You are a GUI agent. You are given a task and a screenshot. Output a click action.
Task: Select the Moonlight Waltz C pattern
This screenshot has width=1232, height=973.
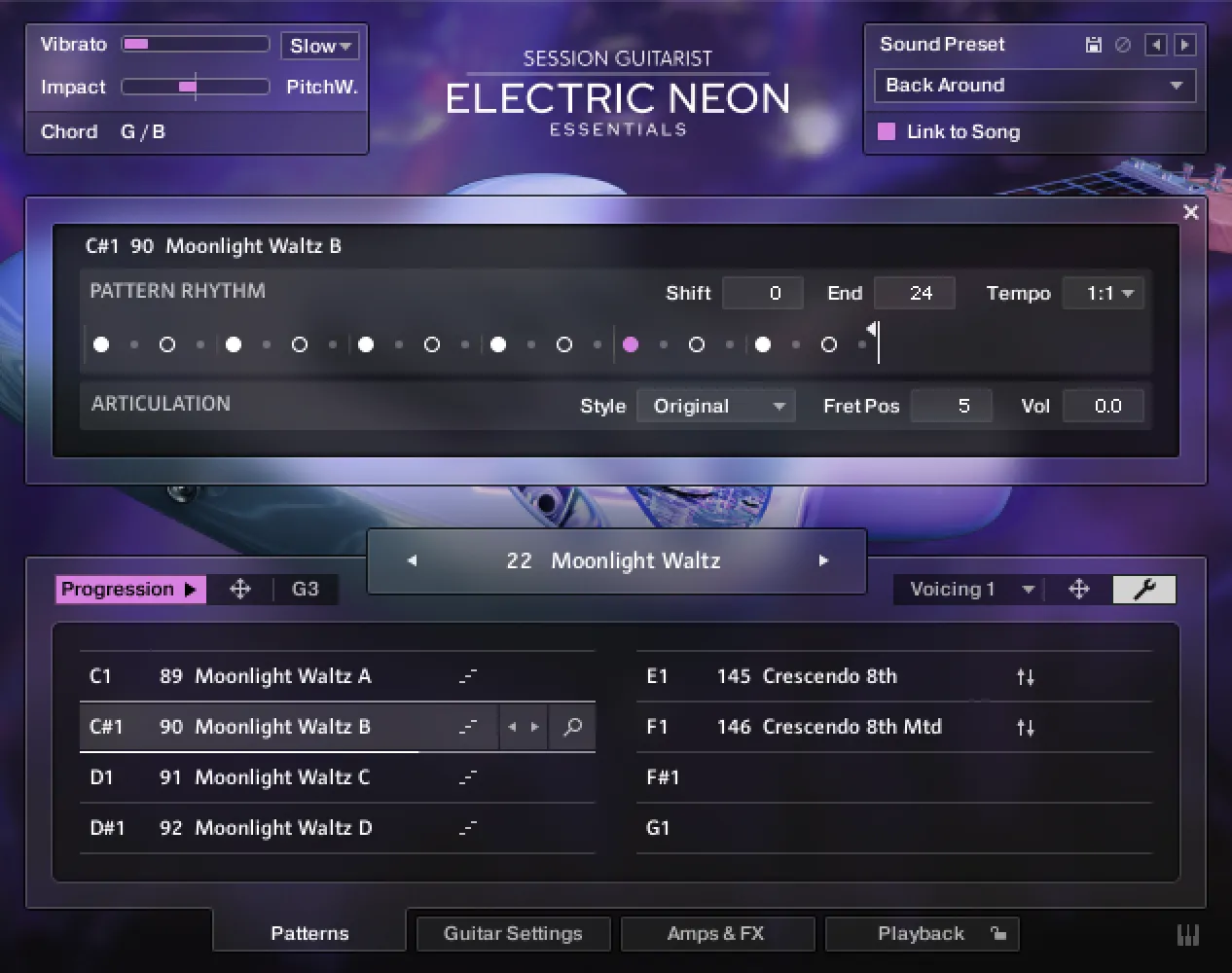click(x=282, y=777)
